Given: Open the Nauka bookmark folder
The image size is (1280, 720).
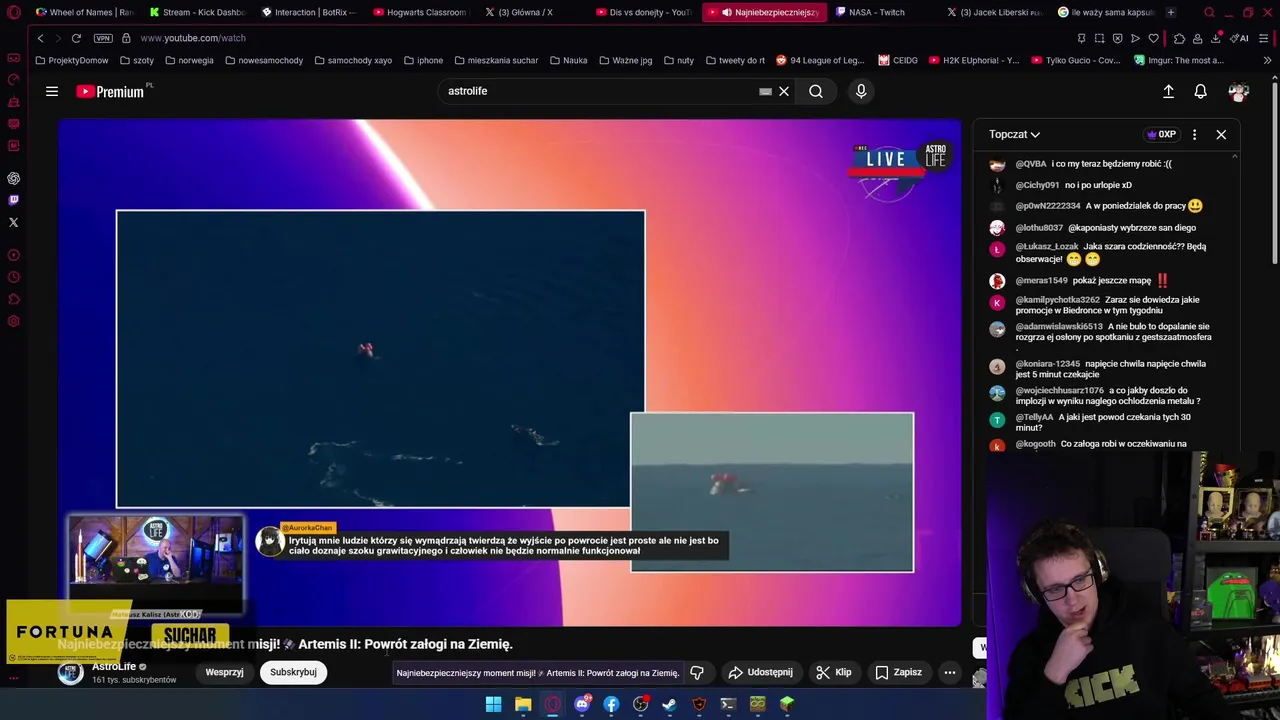Looking at the screenshot, I should (568, 60).
